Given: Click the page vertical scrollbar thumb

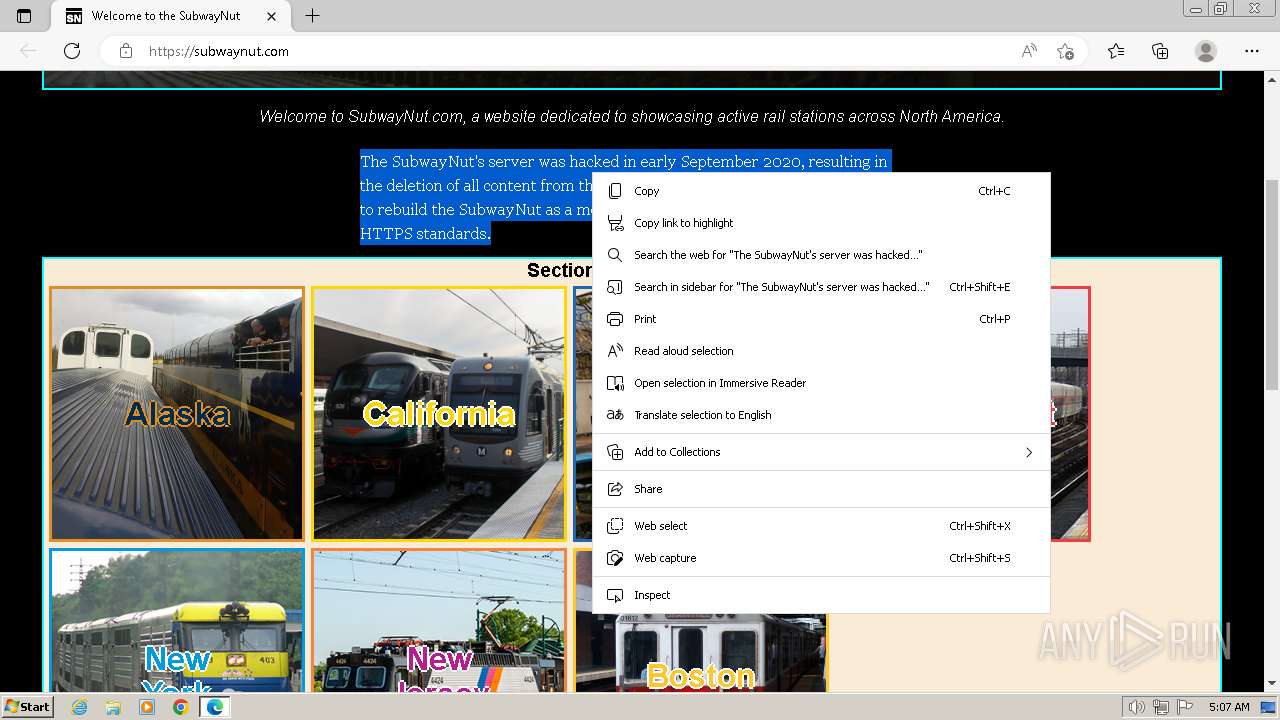Looking at the screenshot, I should [x=1272, y=285].
